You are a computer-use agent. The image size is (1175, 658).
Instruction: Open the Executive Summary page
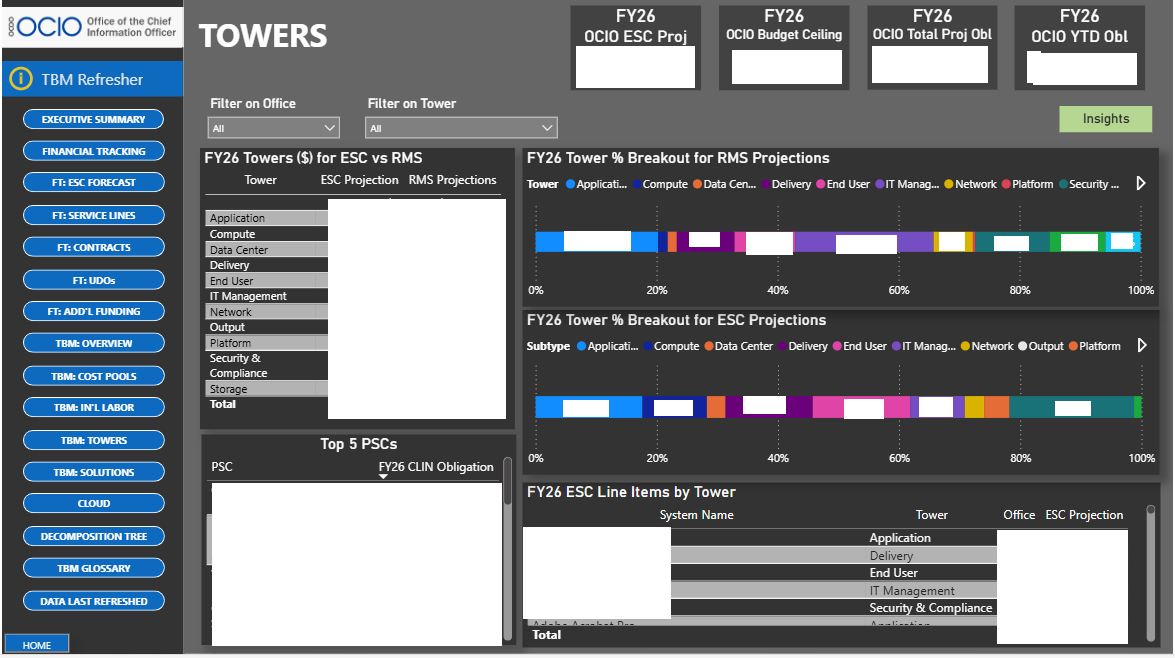94,119
